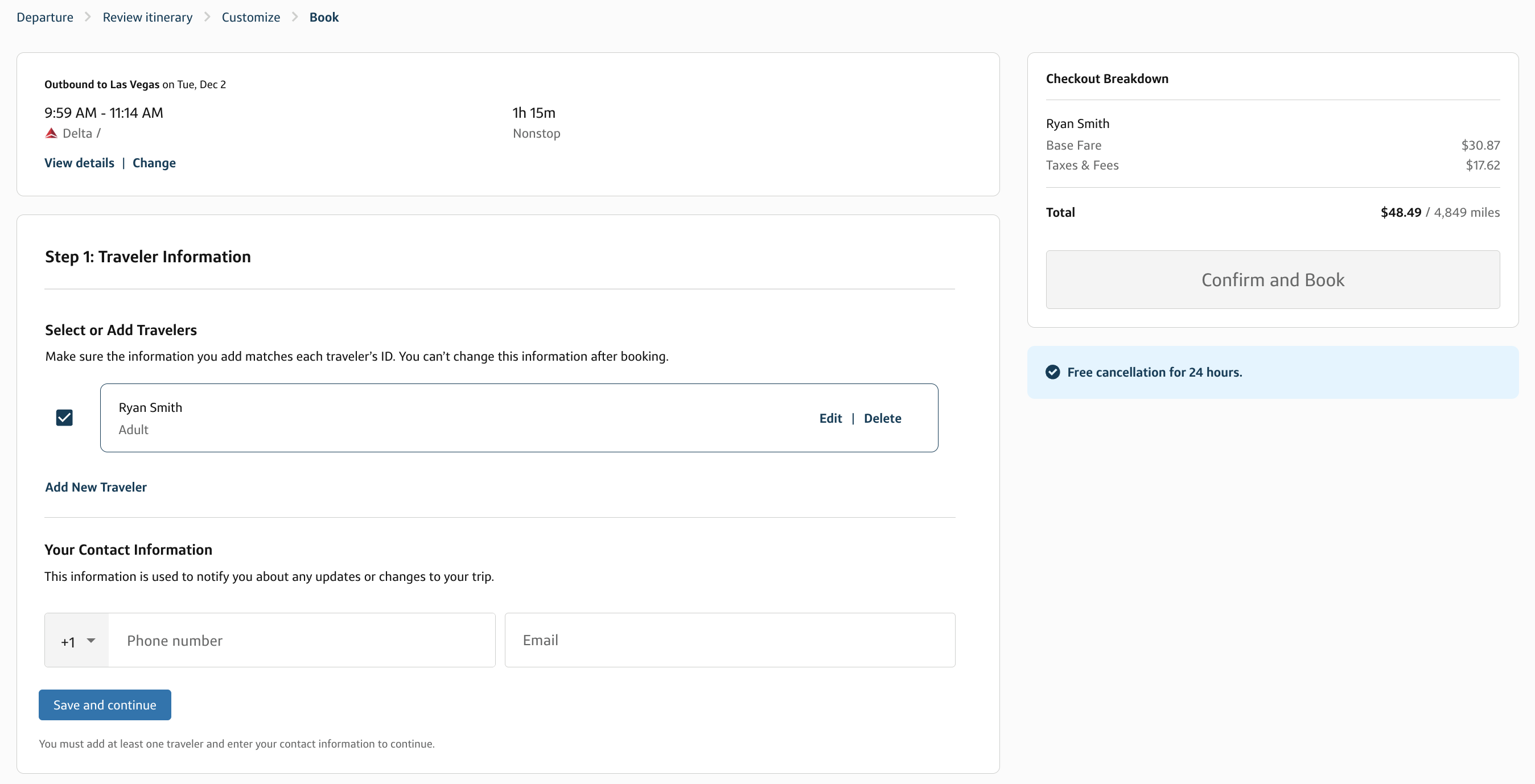Click Confirm and Book button
The width and height of the screenshot is (1535, 784).
[x=1272, y=279]
